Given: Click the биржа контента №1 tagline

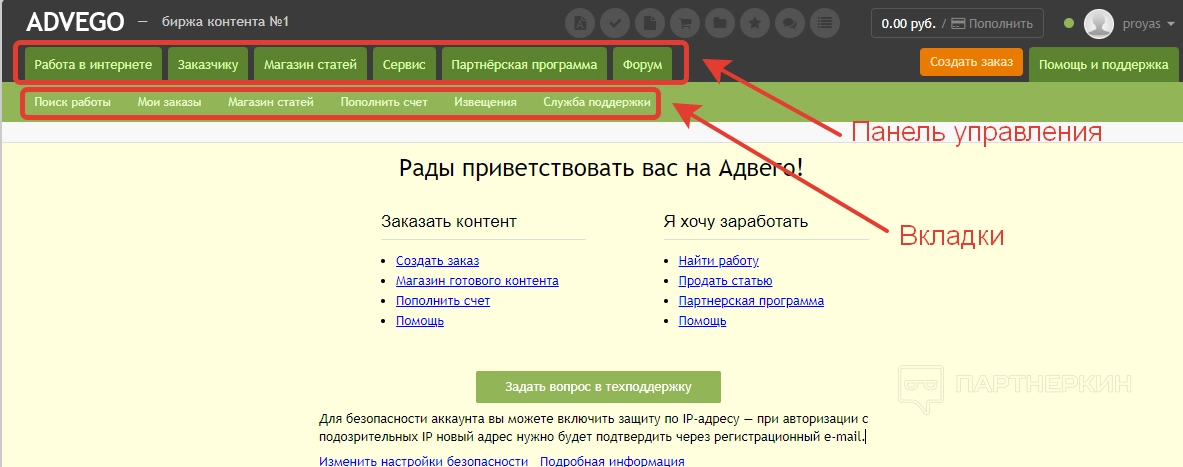Looking at the screenshot, I should click(226, 22).
